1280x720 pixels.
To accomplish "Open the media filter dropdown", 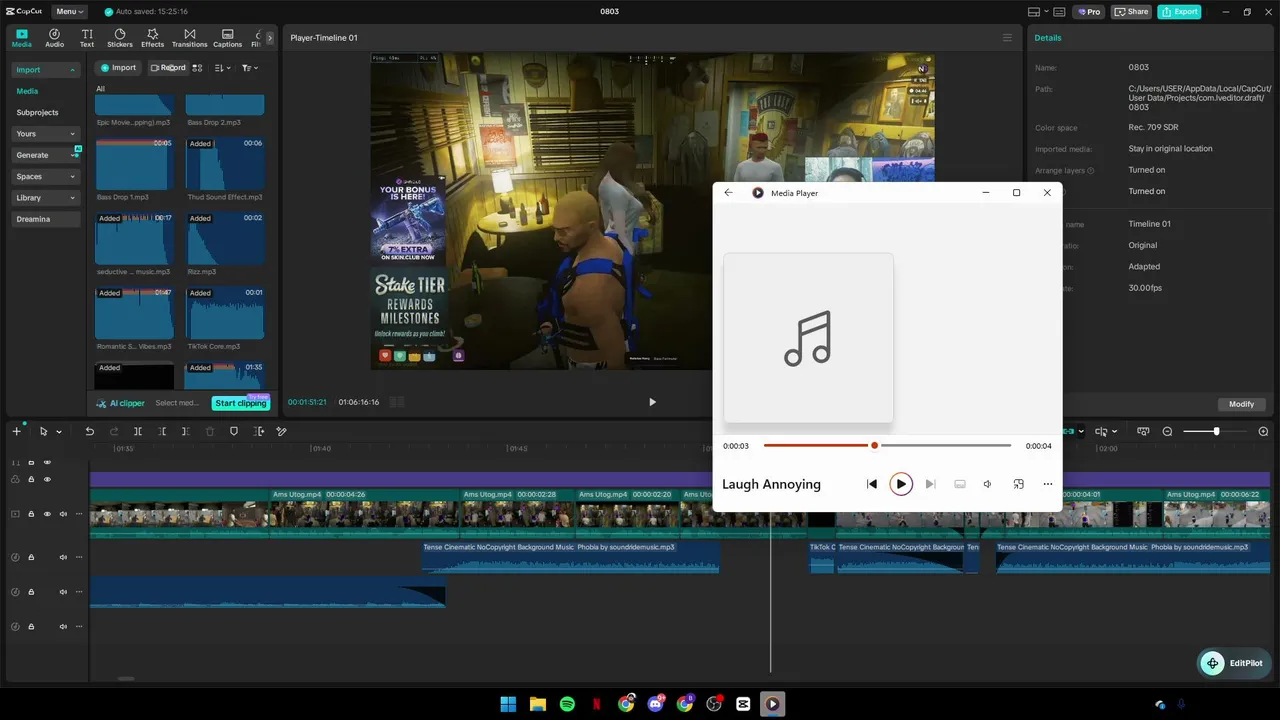I will [250, 68].
